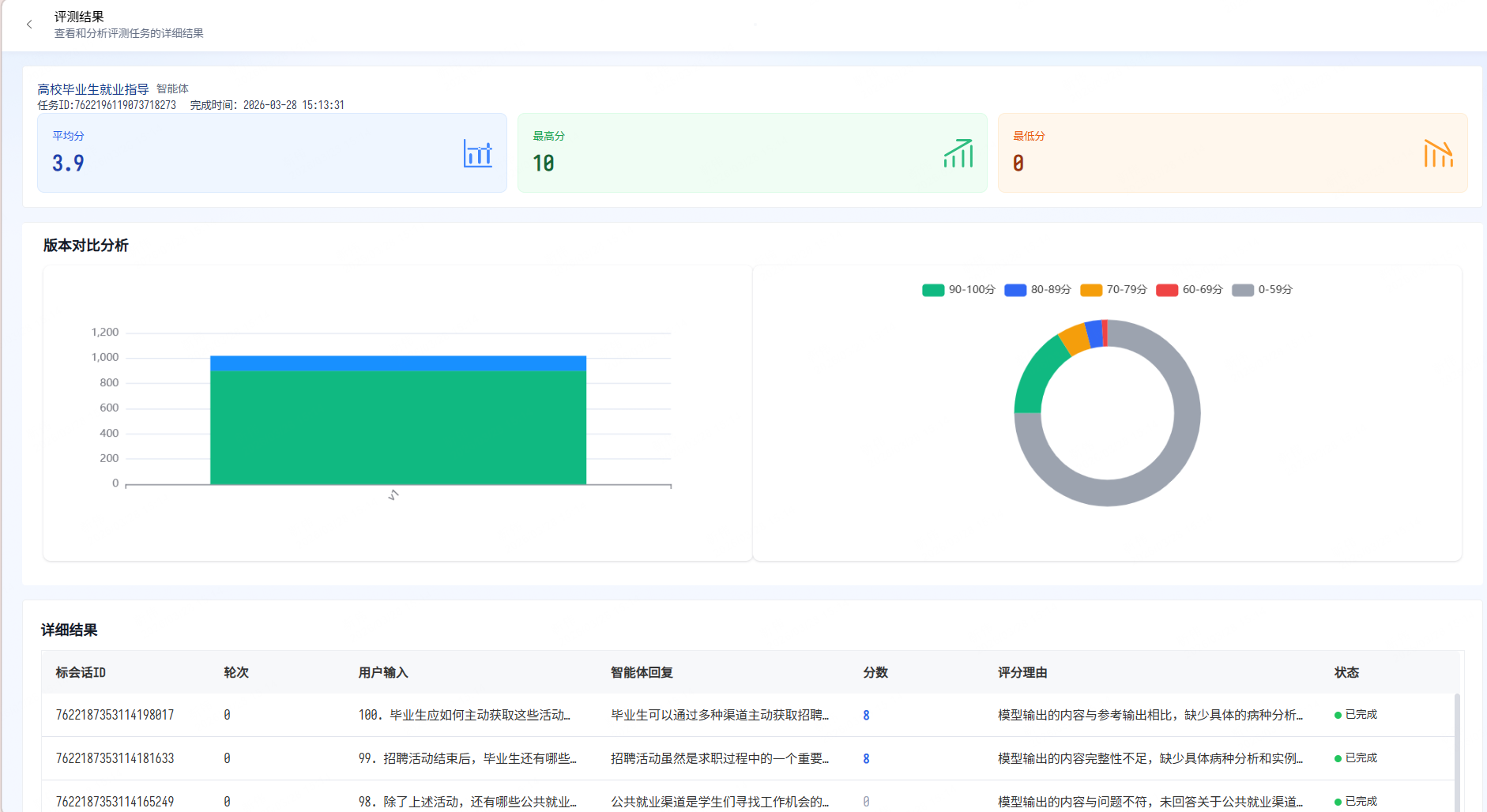Screen dimensions: 1487x812
Task: Open user input starting with 98. 除了上述活动
Action: [468, 802]
